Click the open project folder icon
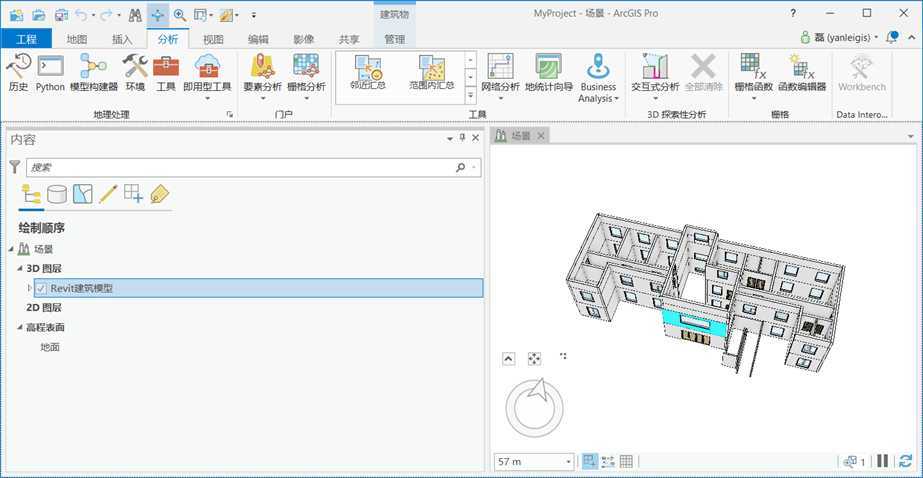Image resolution: width=923 pixels, height=478 pixels. [38, 15]
